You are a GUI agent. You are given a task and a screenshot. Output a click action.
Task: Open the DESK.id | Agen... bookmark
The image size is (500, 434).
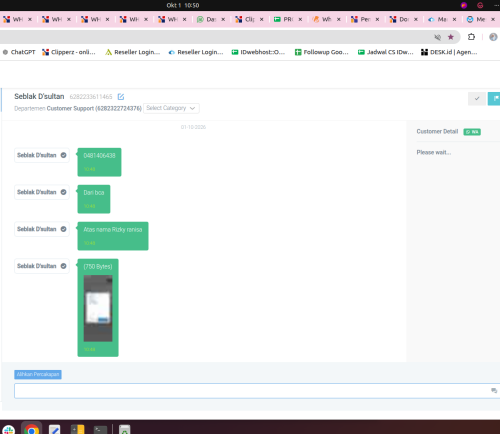pos(449,52)
